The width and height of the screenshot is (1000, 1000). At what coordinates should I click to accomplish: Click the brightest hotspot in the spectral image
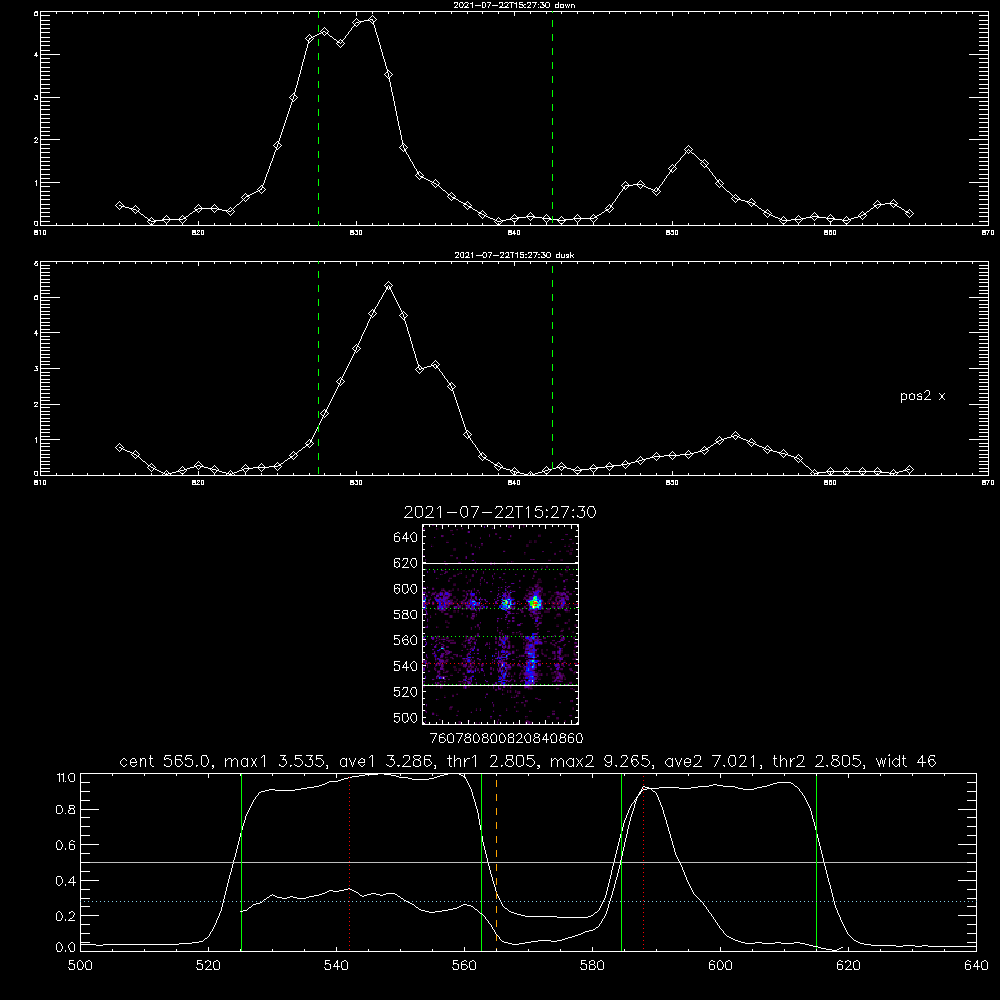tap(535, 602)
